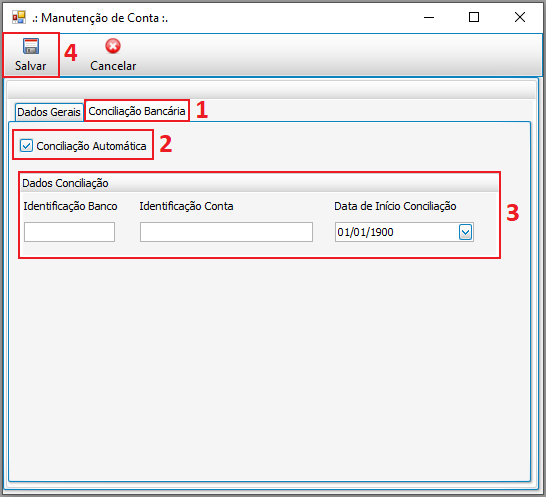Enable the Conciliação Automática checkbox
546x497 pixels.
pos(26,146)
